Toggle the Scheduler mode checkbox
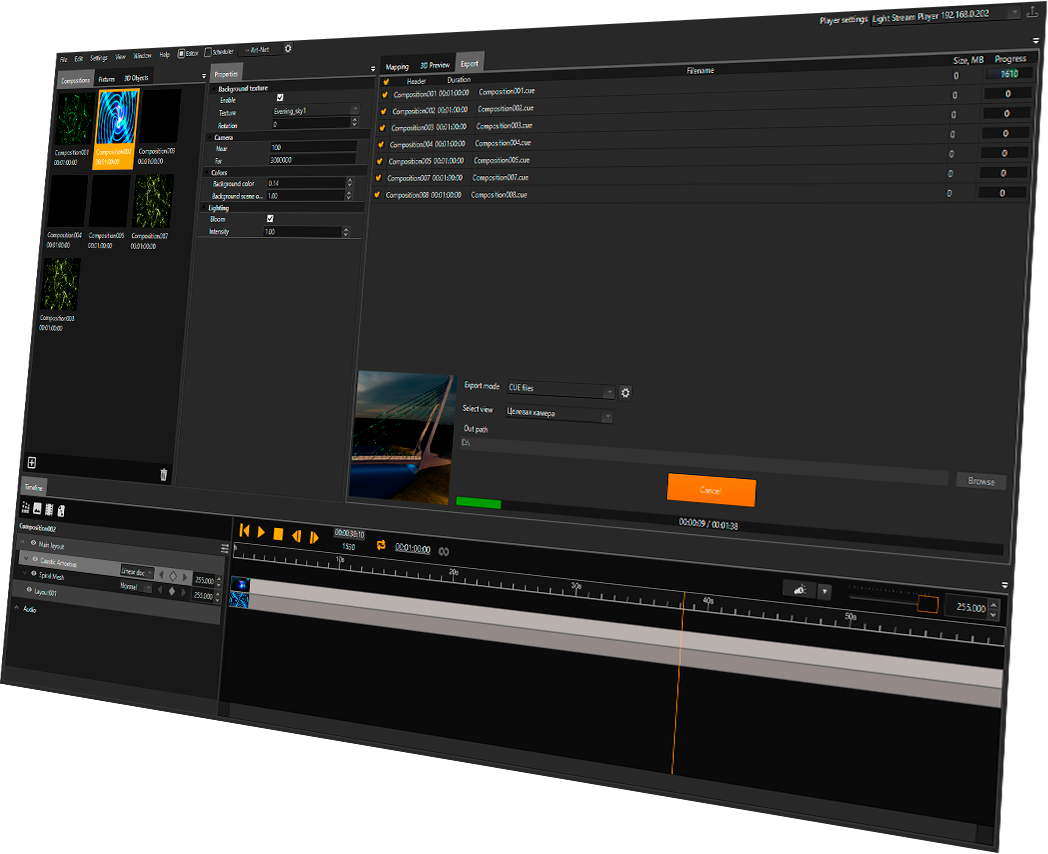1048x854 pixels. click(x=208, y=51)
